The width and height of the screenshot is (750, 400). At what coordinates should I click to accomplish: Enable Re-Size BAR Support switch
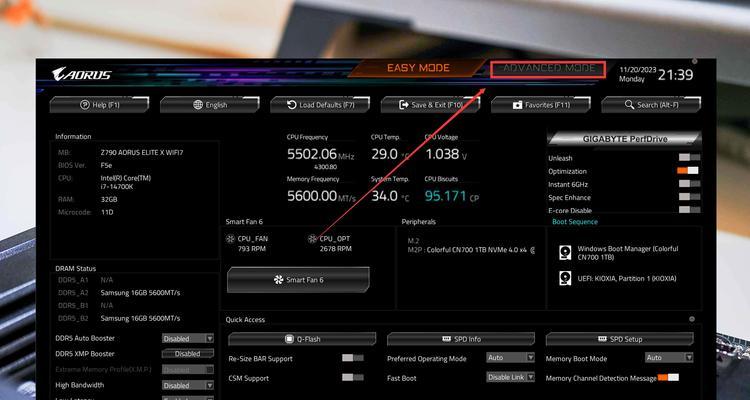pos(353,358)
